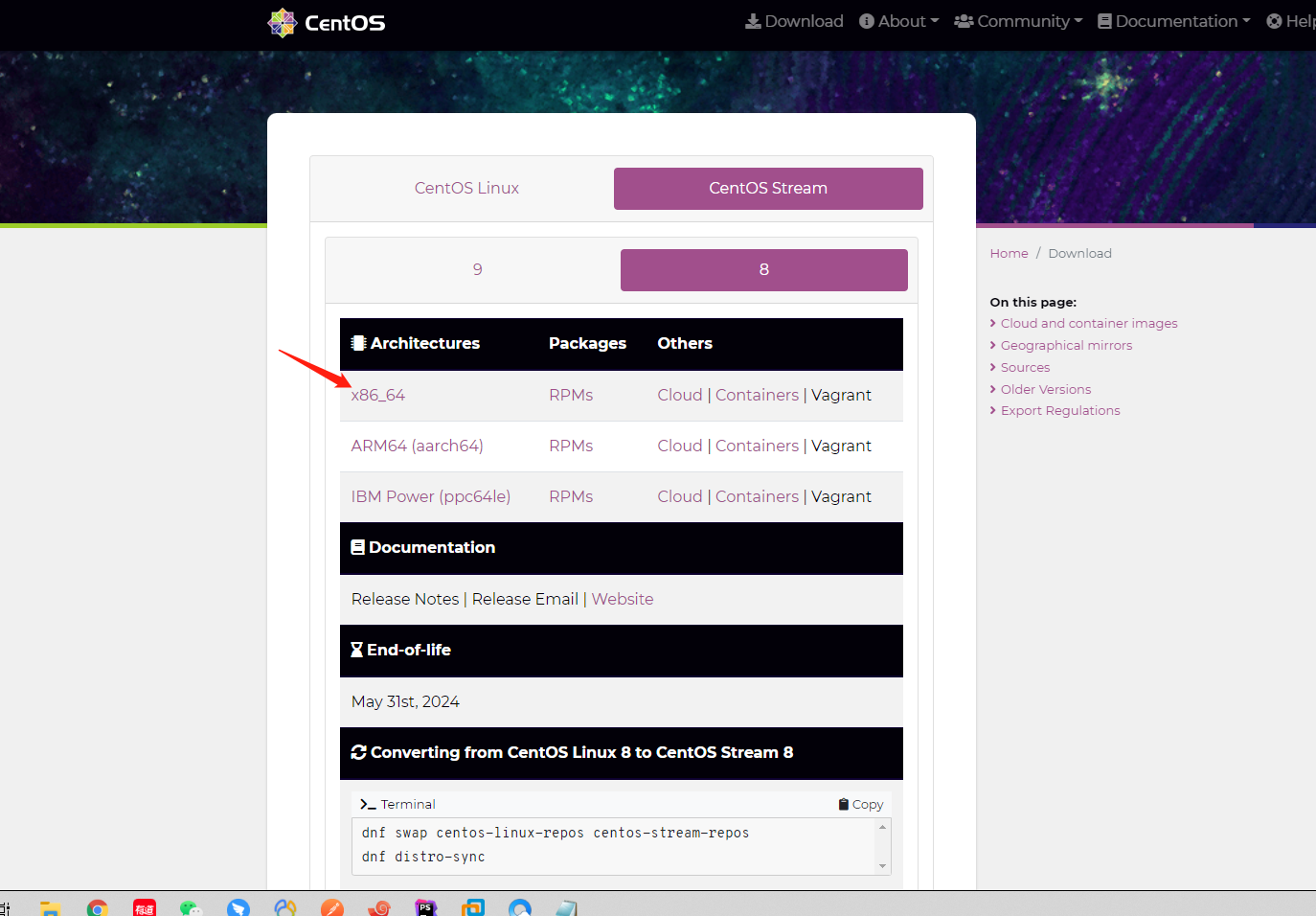Image resolution: width=1316 pixels, height=916 pixels.
Task: Open DingTalk blue wing icon in taskbar
Action: pos(238,907)
